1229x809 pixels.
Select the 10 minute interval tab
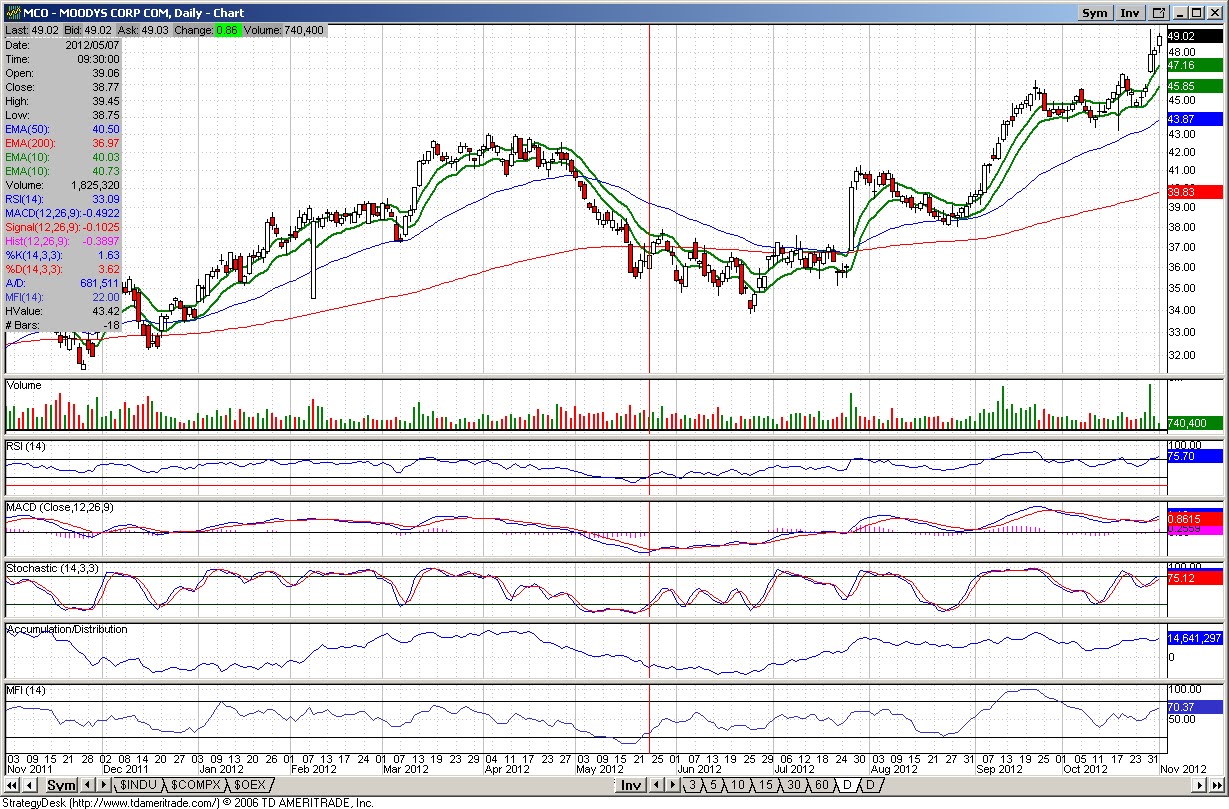click(x=738, y=785)
